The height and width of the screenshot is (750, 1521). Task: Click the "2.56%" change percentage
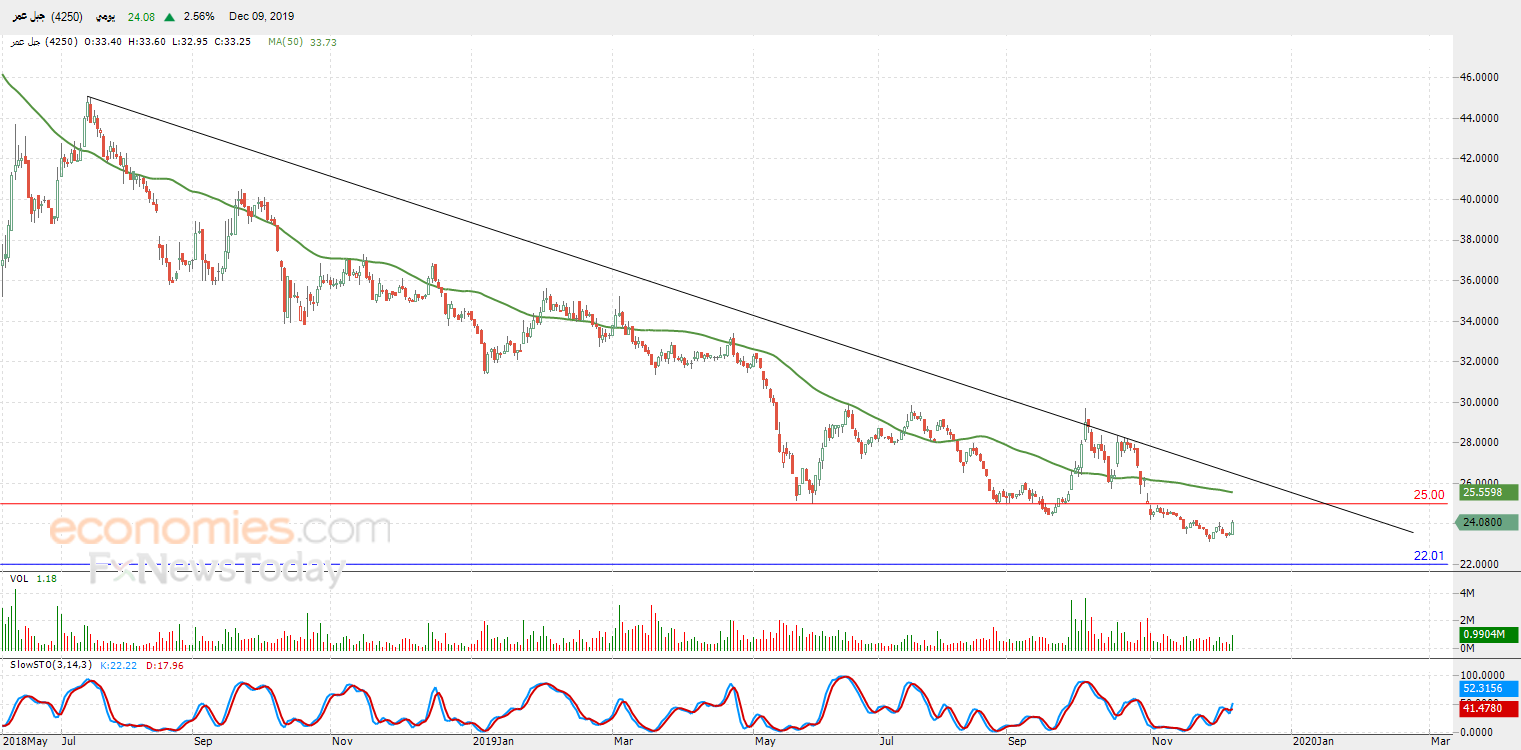[200, 17]
